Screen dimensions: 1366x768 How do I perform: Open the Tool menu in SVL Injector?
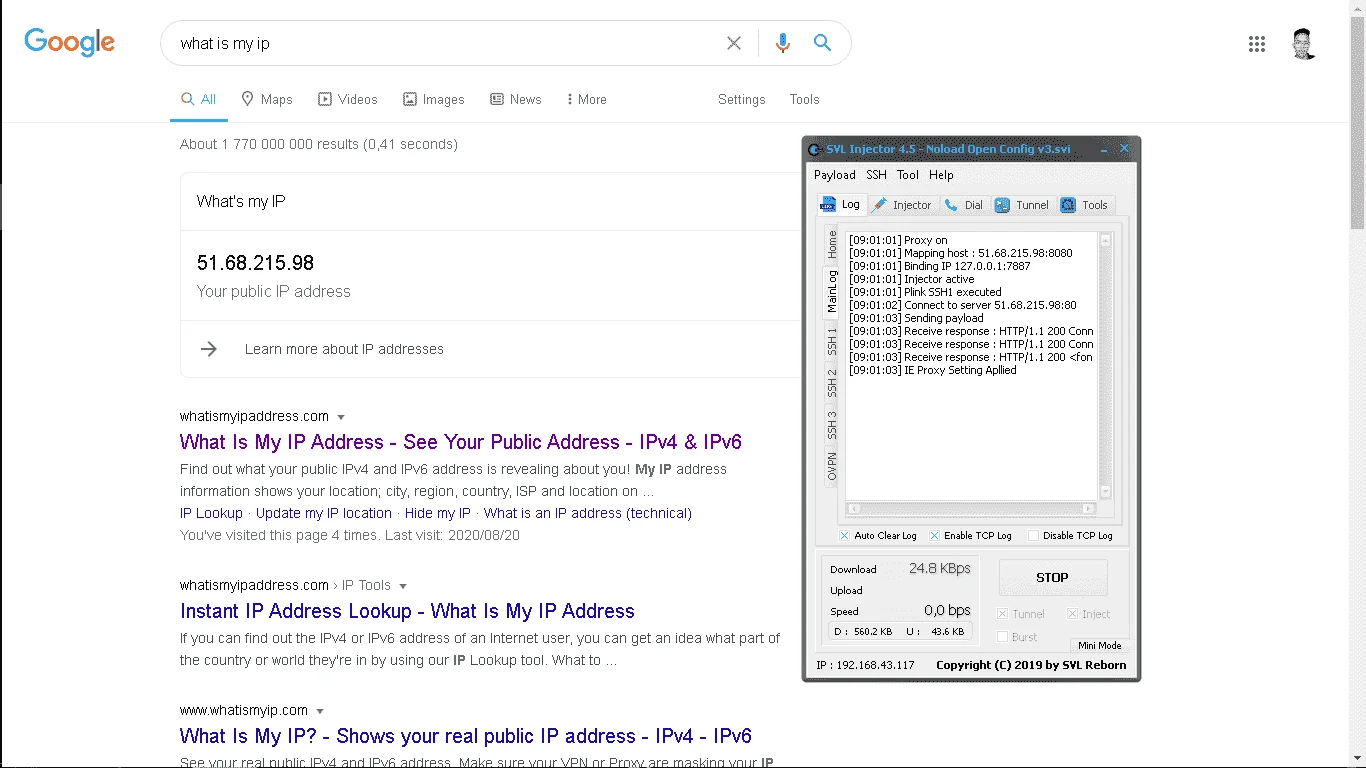coord(908,175)
